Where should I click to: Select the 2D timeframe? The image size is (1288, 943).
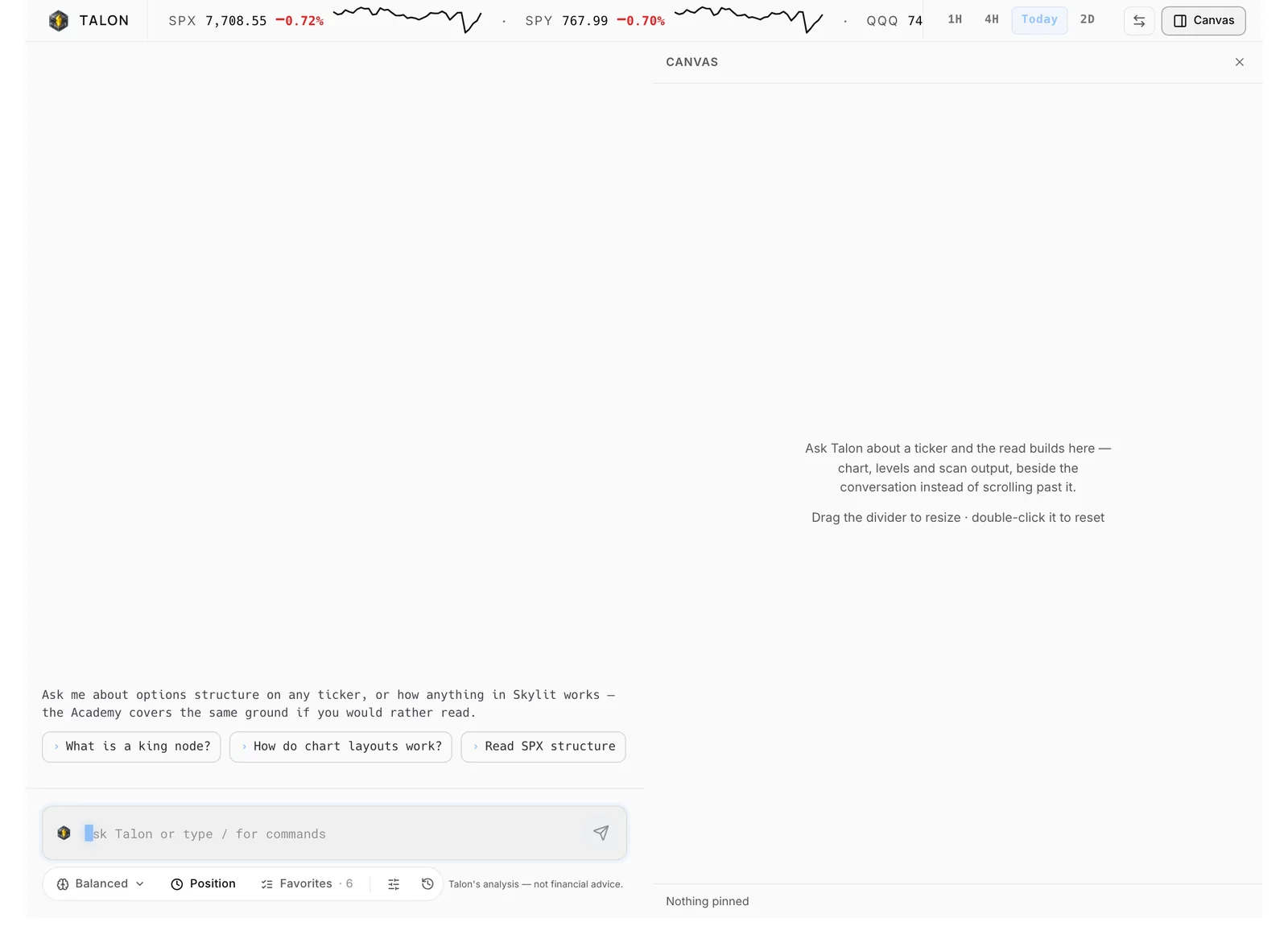pyautogui.click(x=1088, y=20)
